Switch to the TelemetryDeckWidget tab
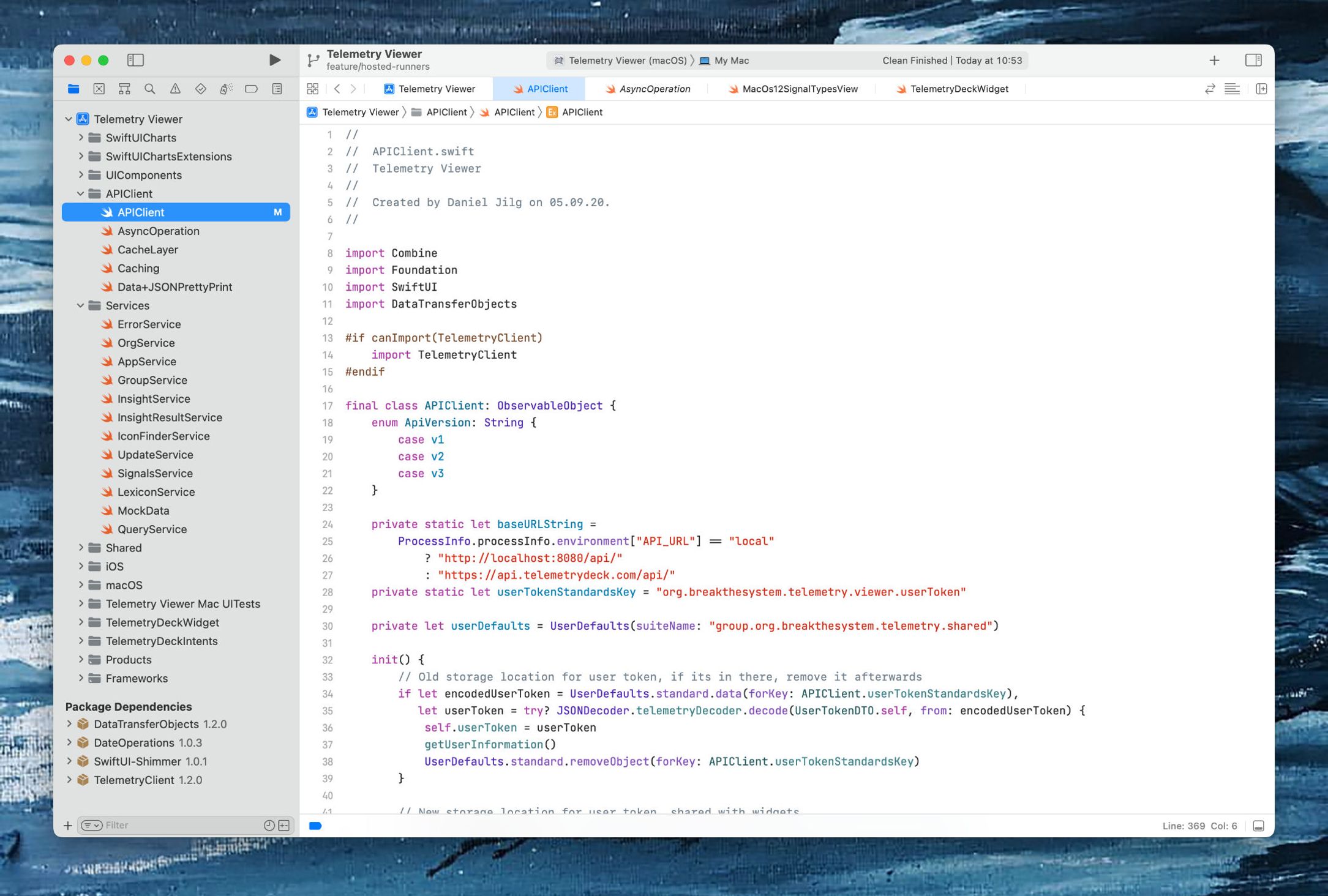 coord(958,89)
